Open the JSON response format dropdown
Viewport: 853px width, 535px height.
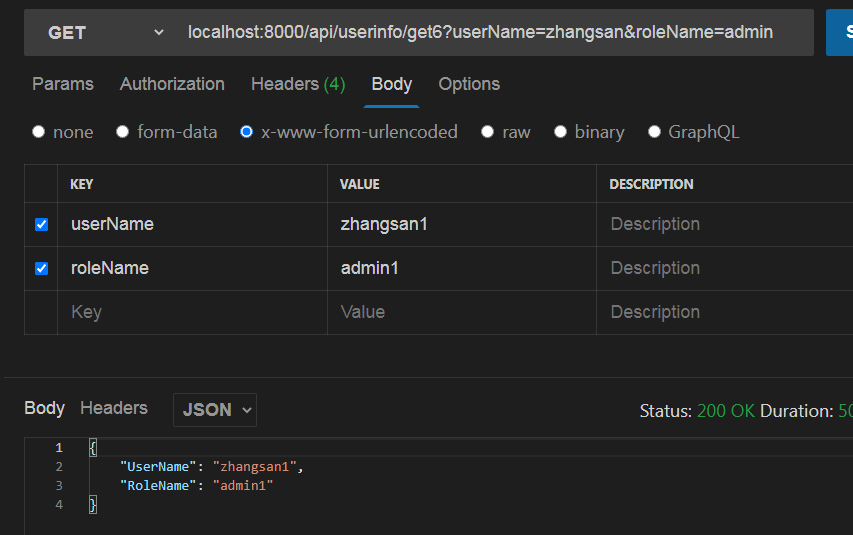pos(215,410)
